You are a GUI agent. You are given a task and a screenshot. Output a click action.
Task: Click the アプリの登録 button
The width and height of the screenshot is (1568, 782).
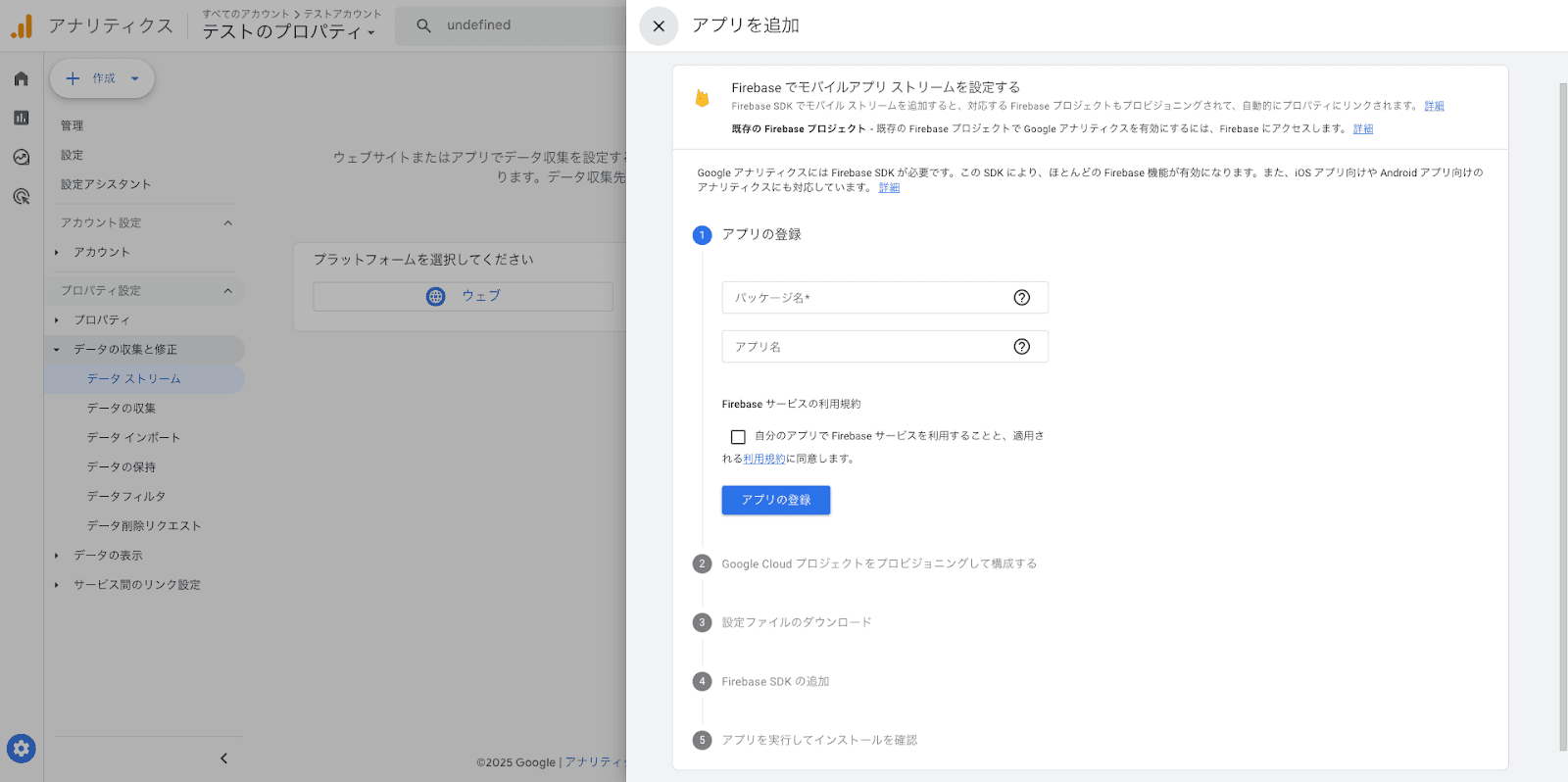(776, 500)
